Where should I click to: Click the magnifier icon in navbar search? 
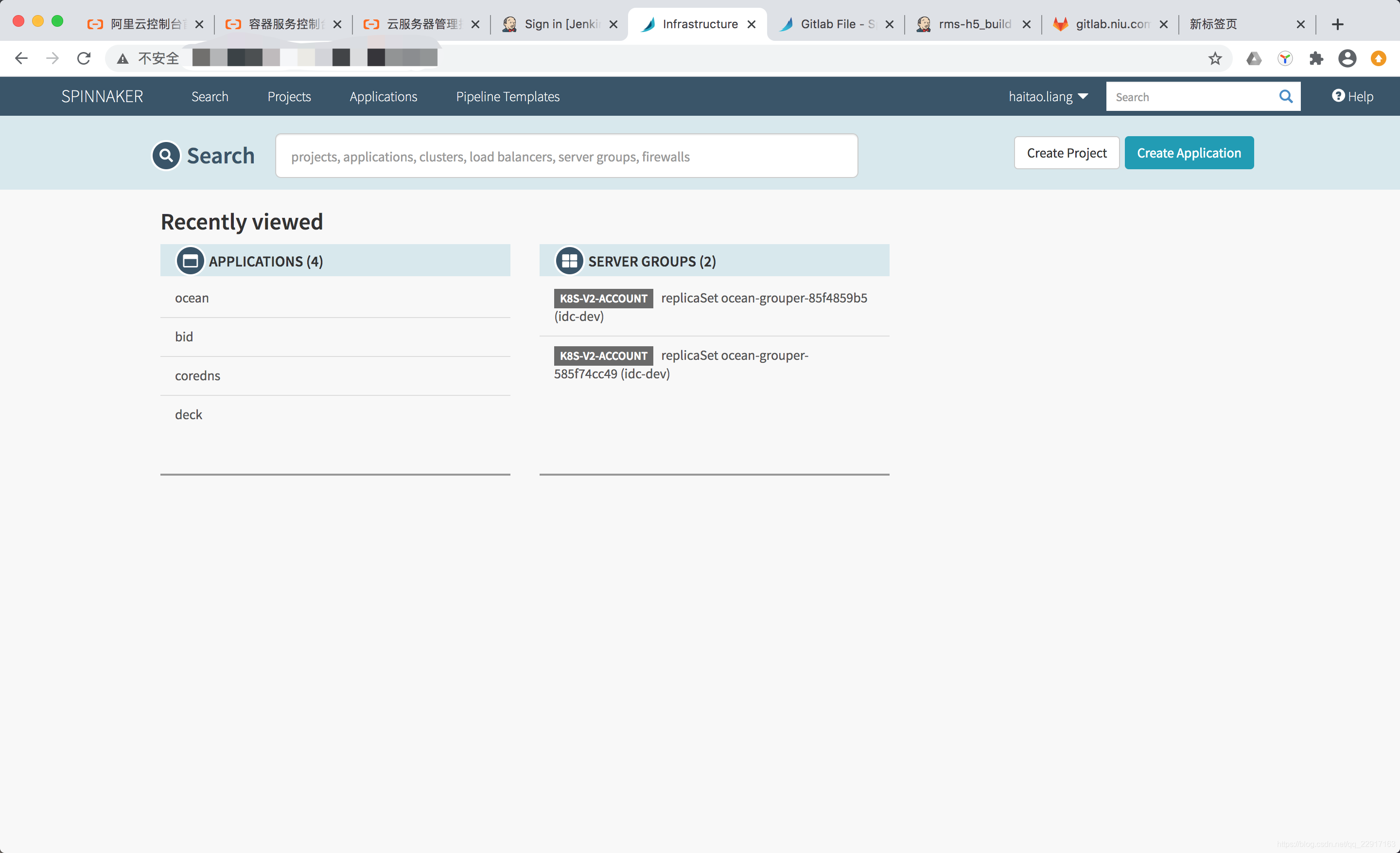click(1285, 97)
